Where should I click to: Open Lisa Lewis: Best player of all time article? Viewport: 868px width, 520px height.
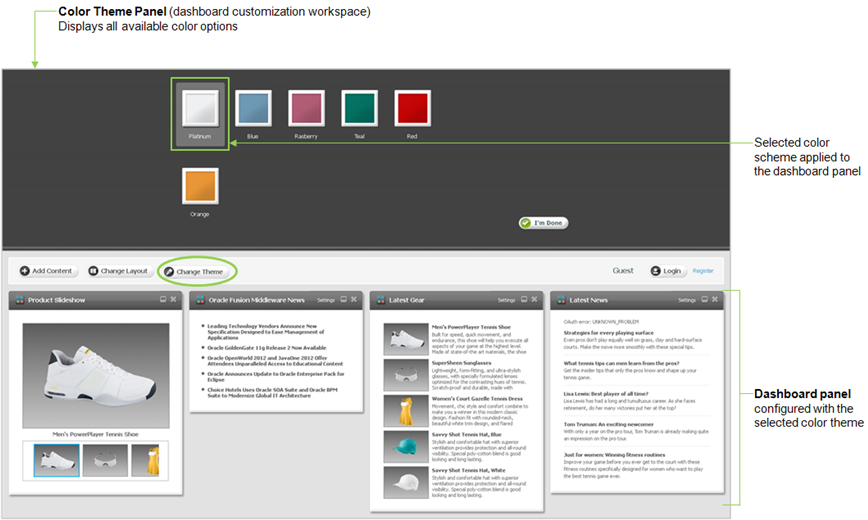coord(606,394)
